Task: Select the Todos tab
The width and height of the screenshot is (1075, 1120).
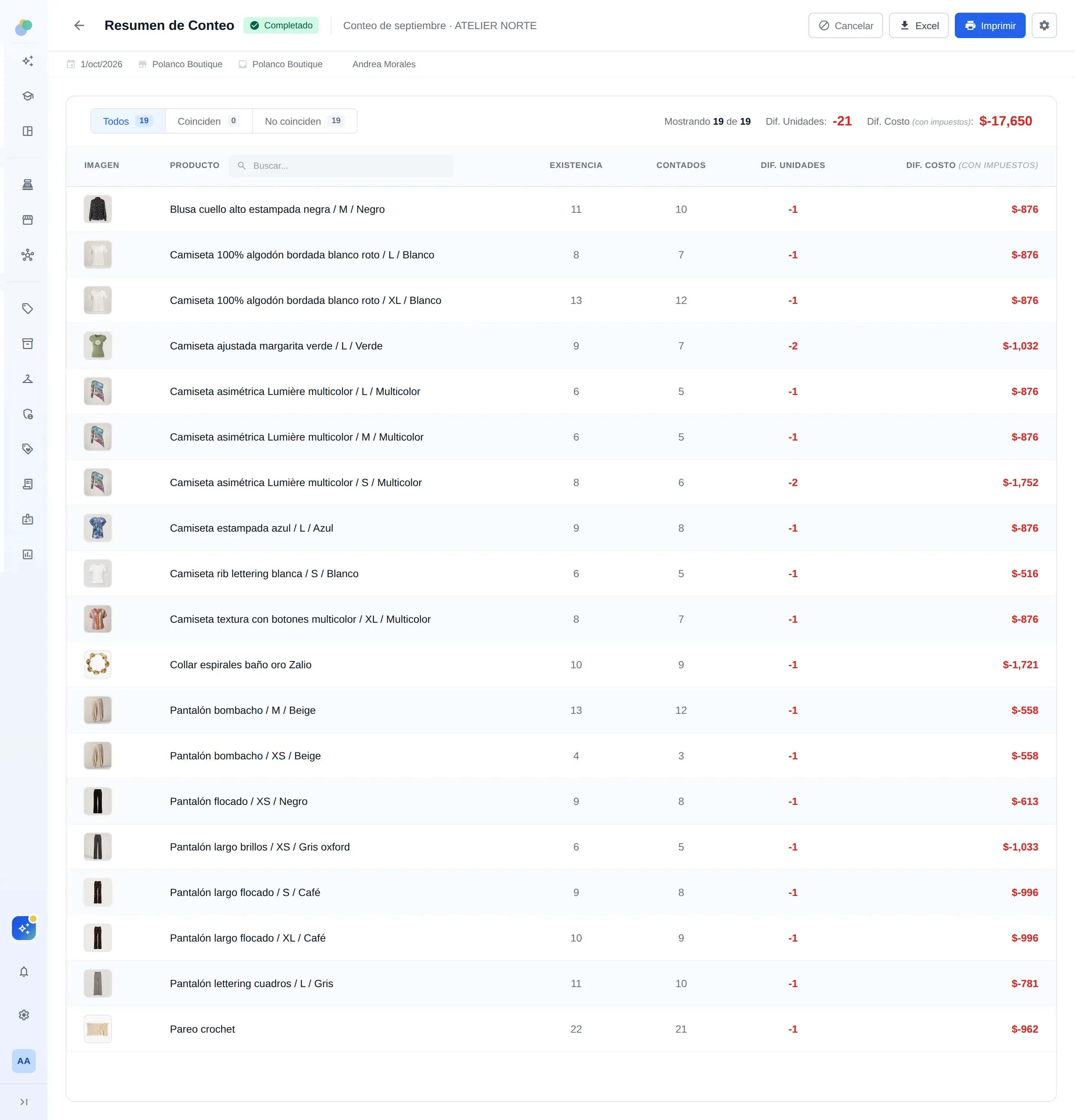Action: point(128,121)
